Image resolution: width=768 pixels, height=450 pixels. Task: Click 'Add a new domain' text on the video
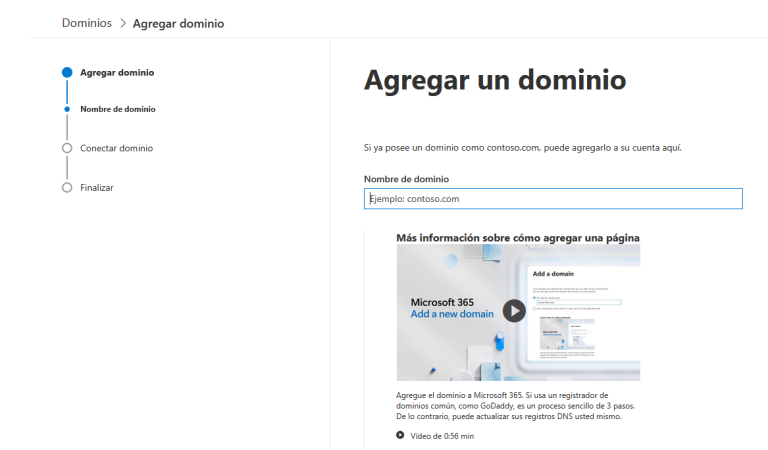pyautogui.click(x=451, y=314)
